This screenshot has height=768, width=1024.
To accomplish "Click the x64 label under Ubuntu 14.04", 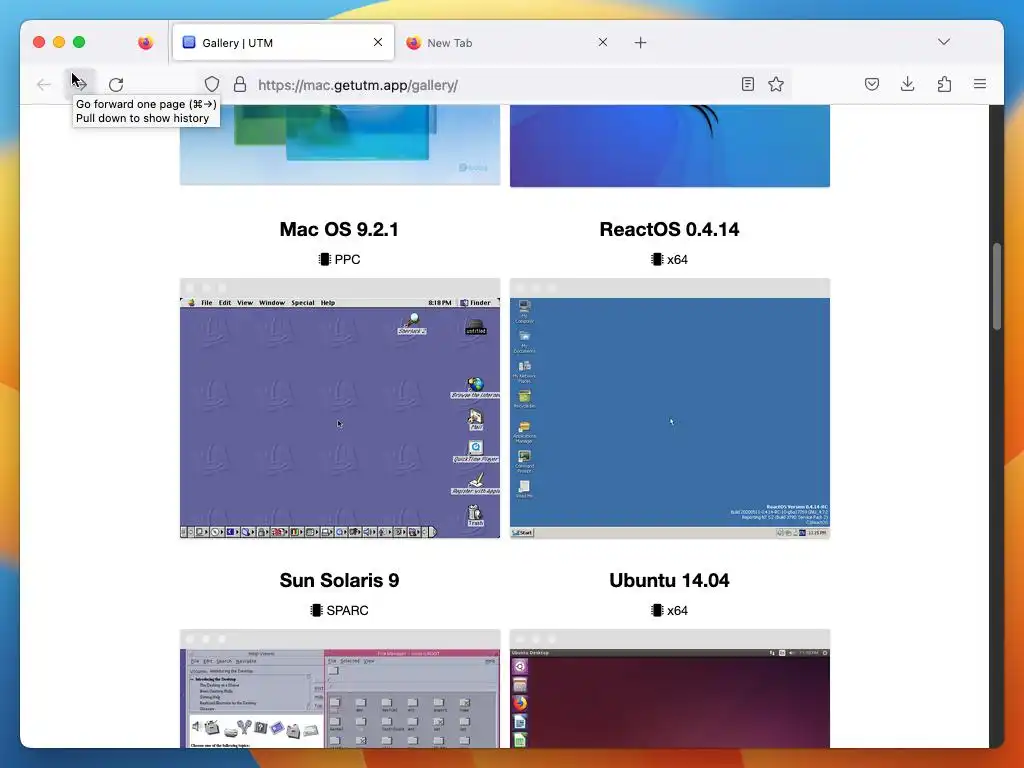I will click(677, 611).
